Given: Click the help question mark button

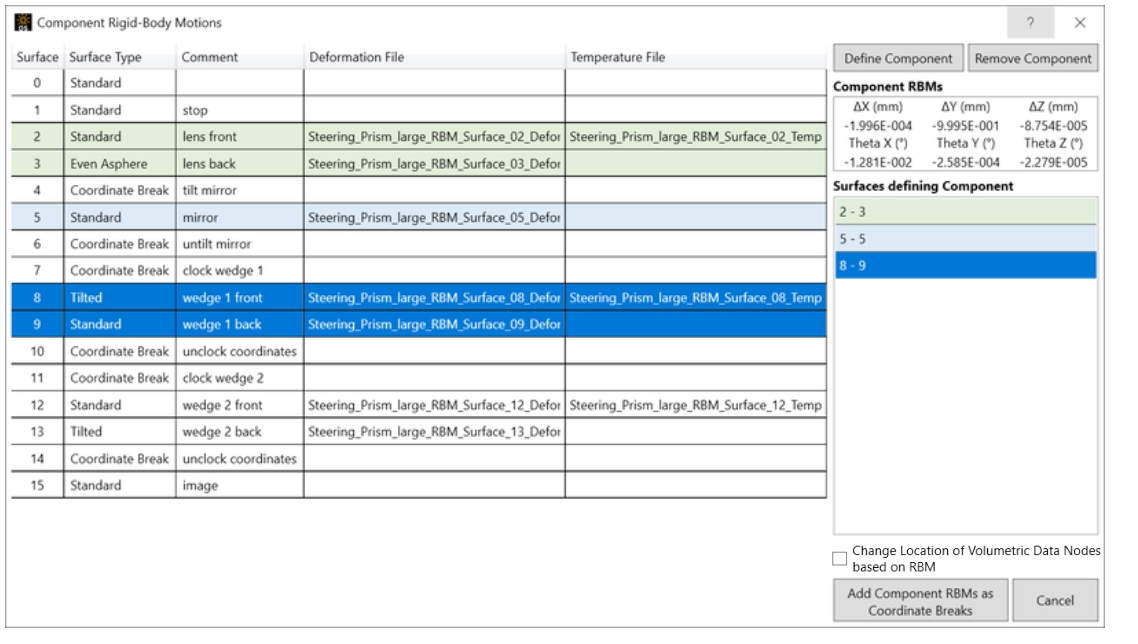Looking at the screenshot, I should [1030, 22].
